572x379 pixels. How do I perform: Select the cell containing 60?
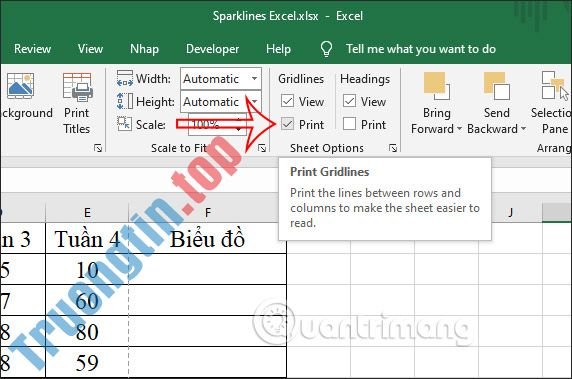[87, 301]
